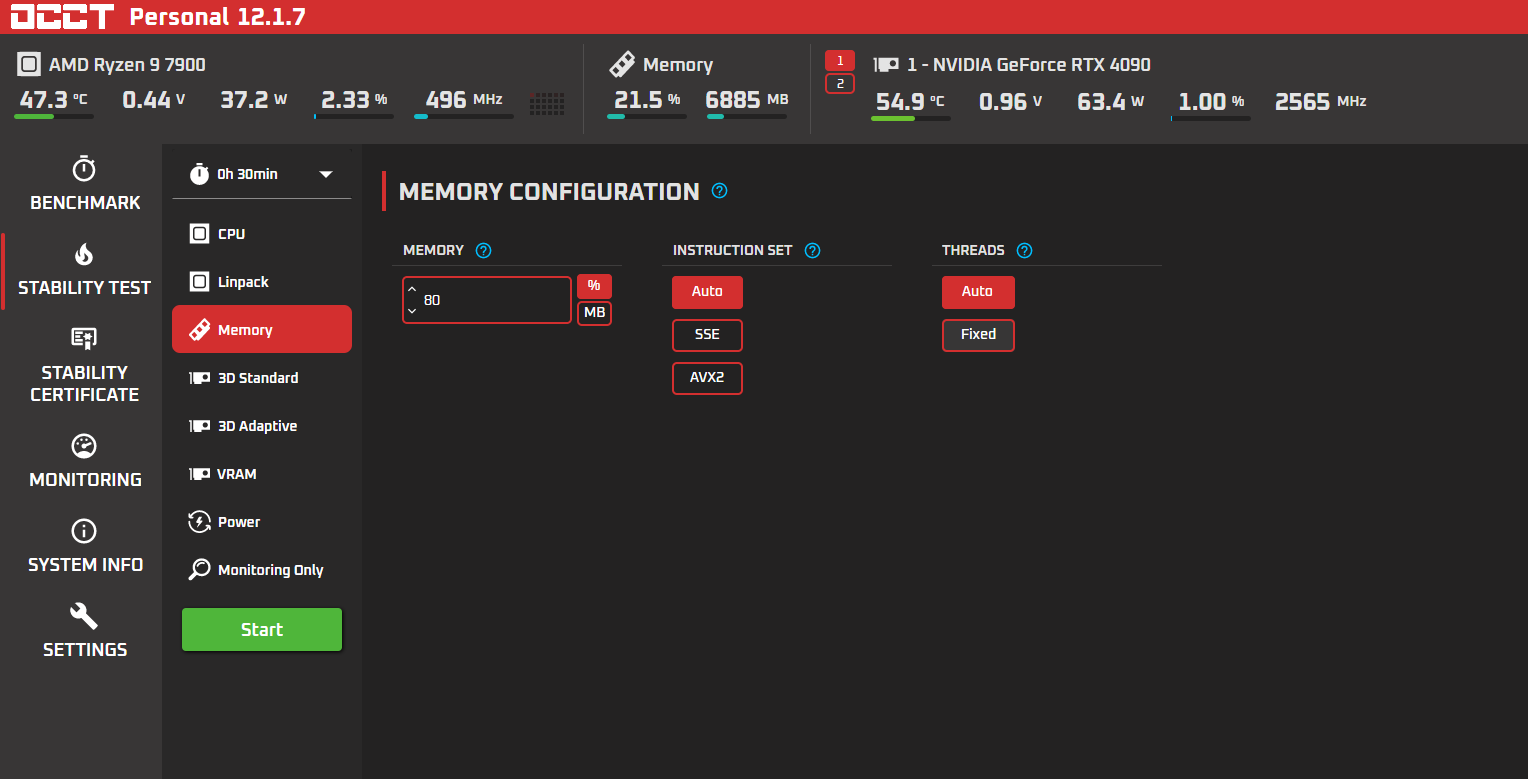The height and width of the screenshot is (779, 1528).
Task: Open the Stability Test section
Action: pyautogui.click(x=85, y=270)
